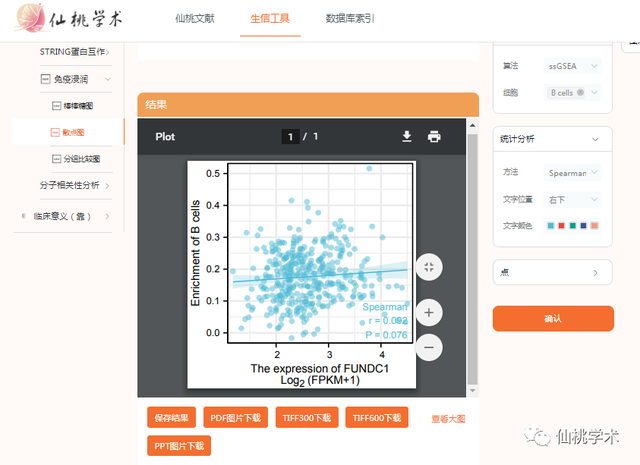The width and height of the screenshot is (640, 465).
Task: Switch to the 生信工具 tab
Action: (270, 18)
